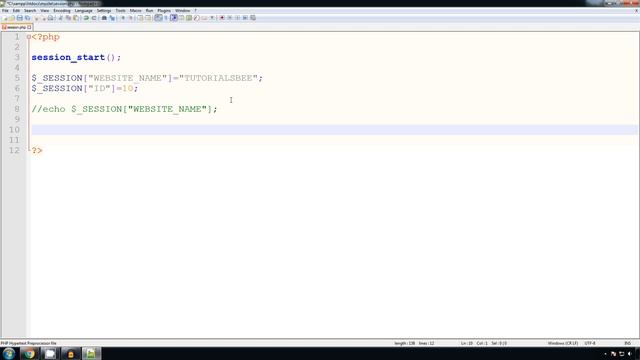The height and width of the screenshot is (360, 640).
Task: Close the session.php tab with its X
Action: pos(29,27)
